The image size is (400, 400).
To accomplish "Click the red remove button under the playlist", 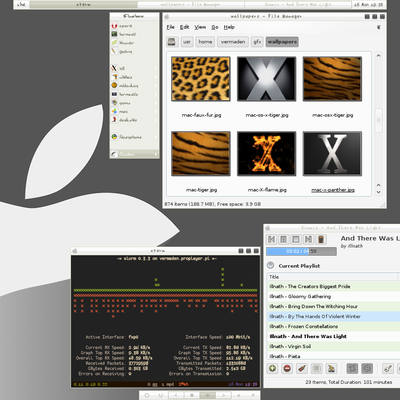I will click(287, 368).
